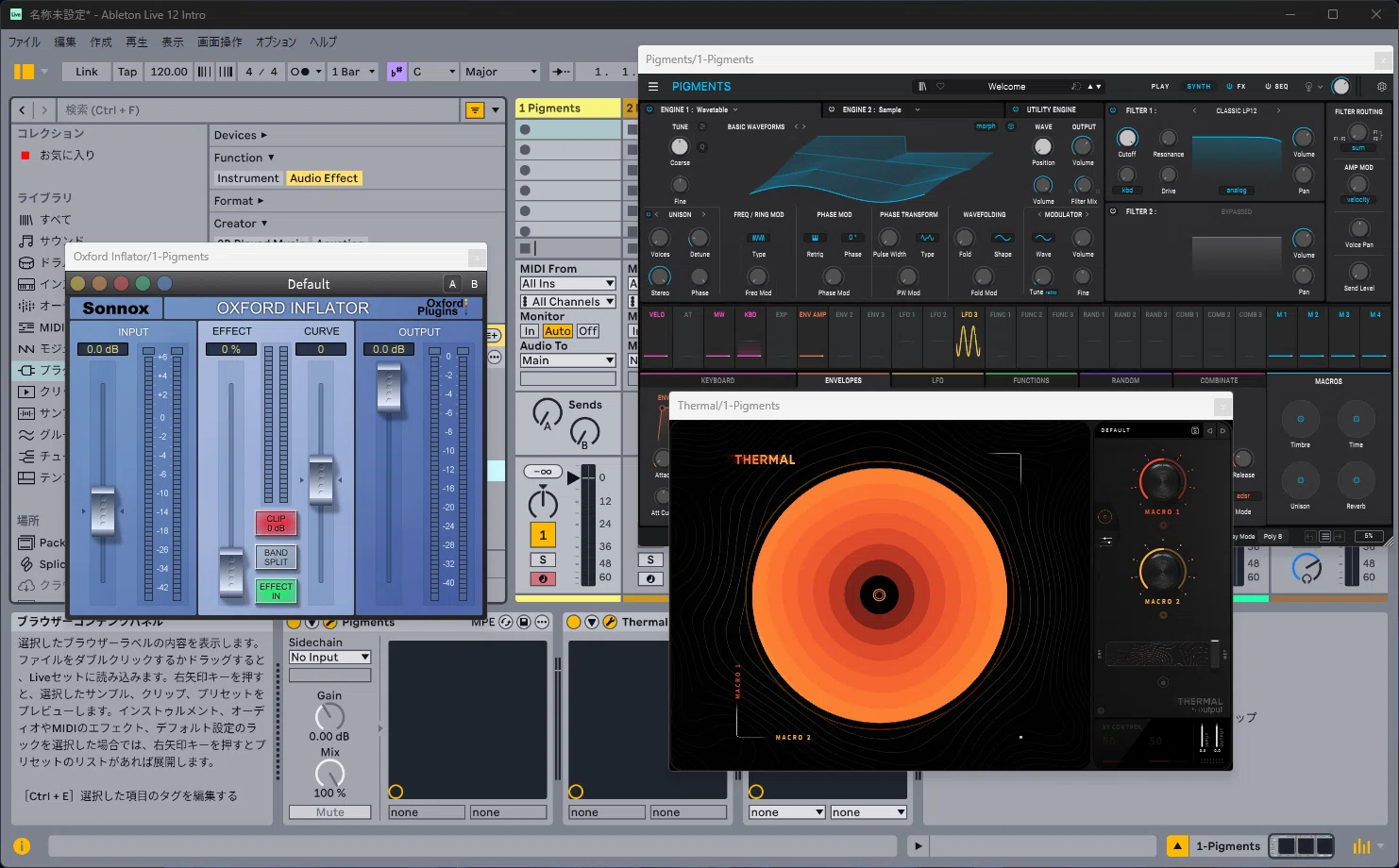Toggle Engine 2 Sample power button
The width and height of the screenshot is (1399, 868).
(831, 109)
